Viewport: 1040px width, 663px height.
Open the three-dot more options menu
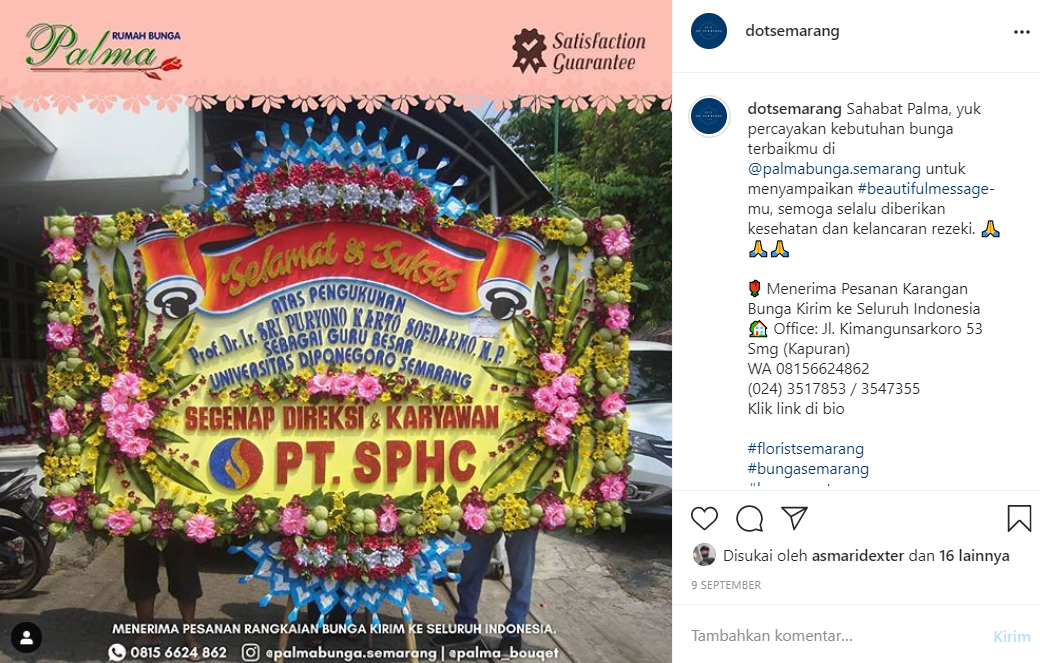[x=1021, y=32]
